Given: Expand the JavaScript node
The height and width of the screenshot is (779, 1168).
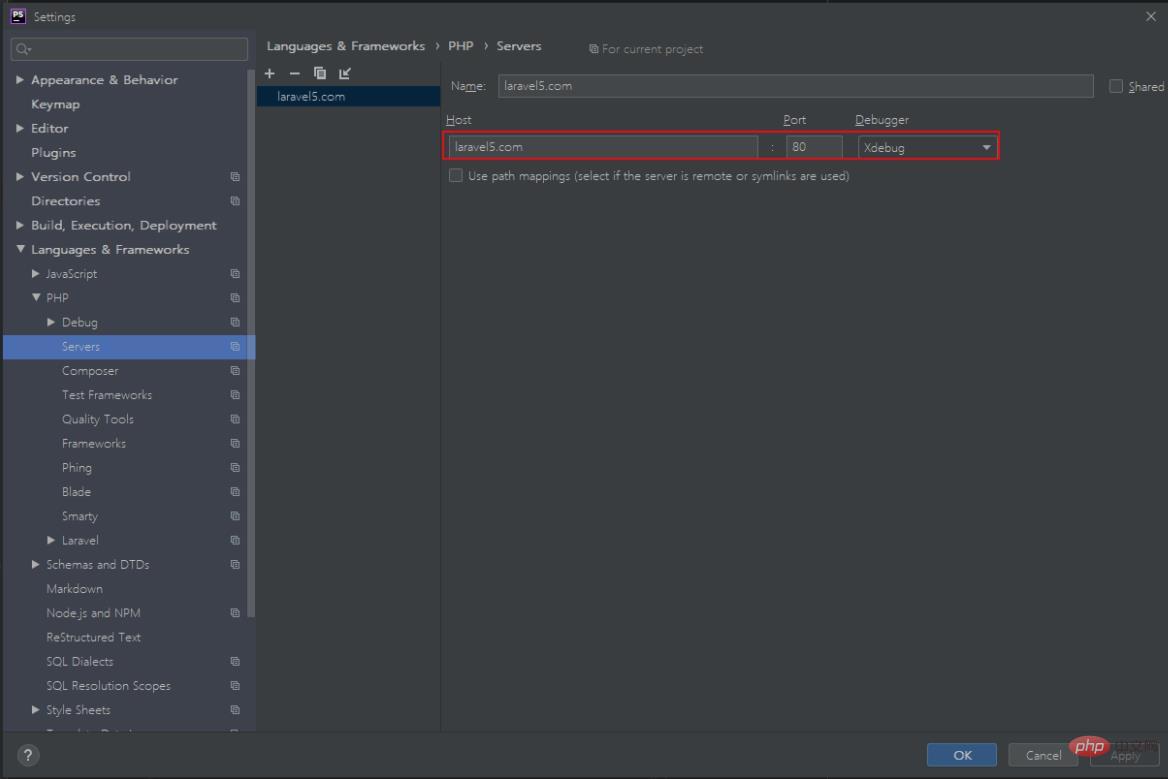Looking at the screenshot, I should [36, 273].
